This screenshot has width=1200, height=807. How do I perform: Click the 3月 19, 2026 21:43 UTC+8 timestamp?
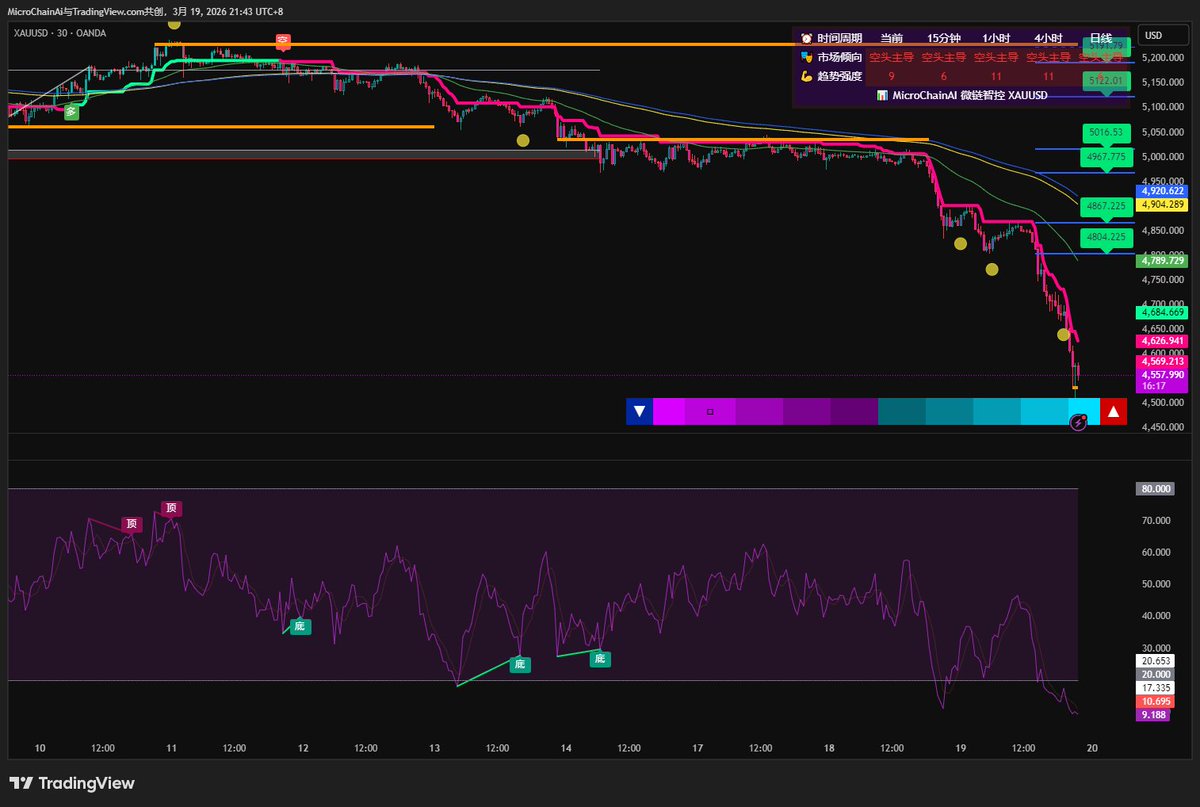[x=227, y=11]
